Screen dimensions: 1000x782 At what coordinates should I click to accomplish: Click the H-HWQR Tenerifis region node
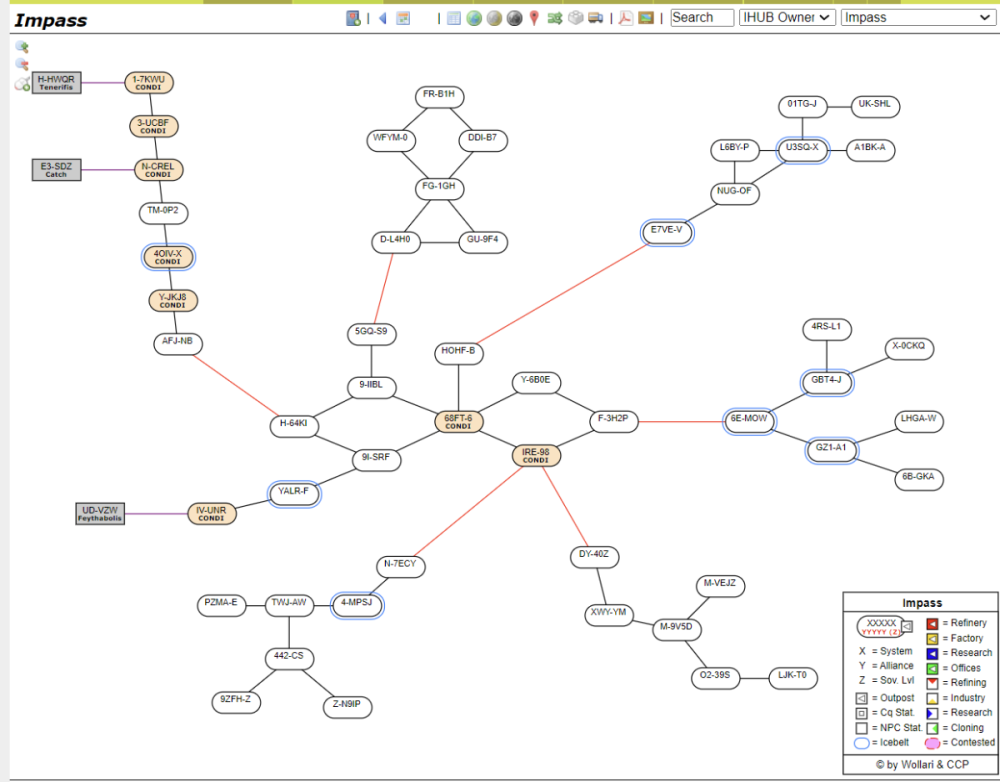(56, 83)
